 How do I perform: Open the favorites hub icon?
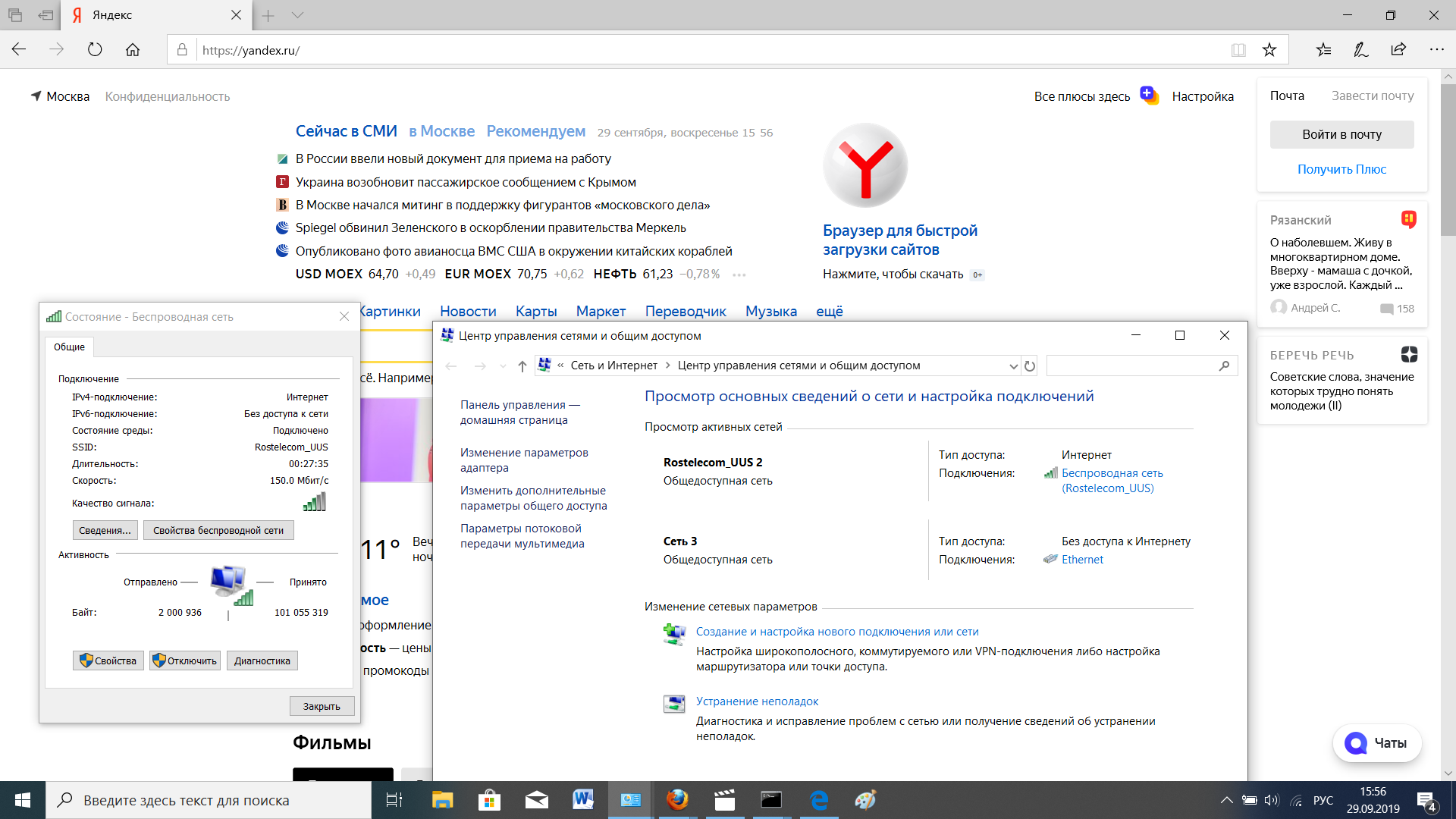[x=1323, y=50]
